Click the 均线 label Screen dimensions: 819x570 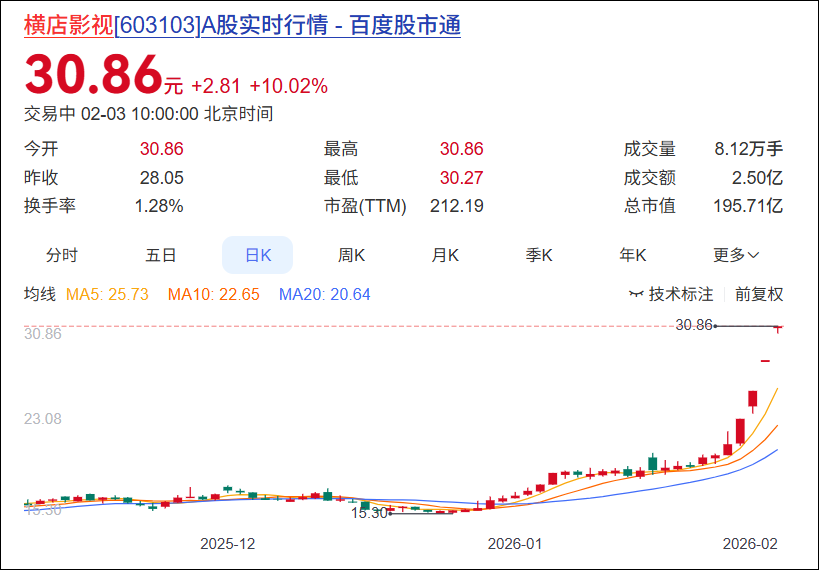40,294
